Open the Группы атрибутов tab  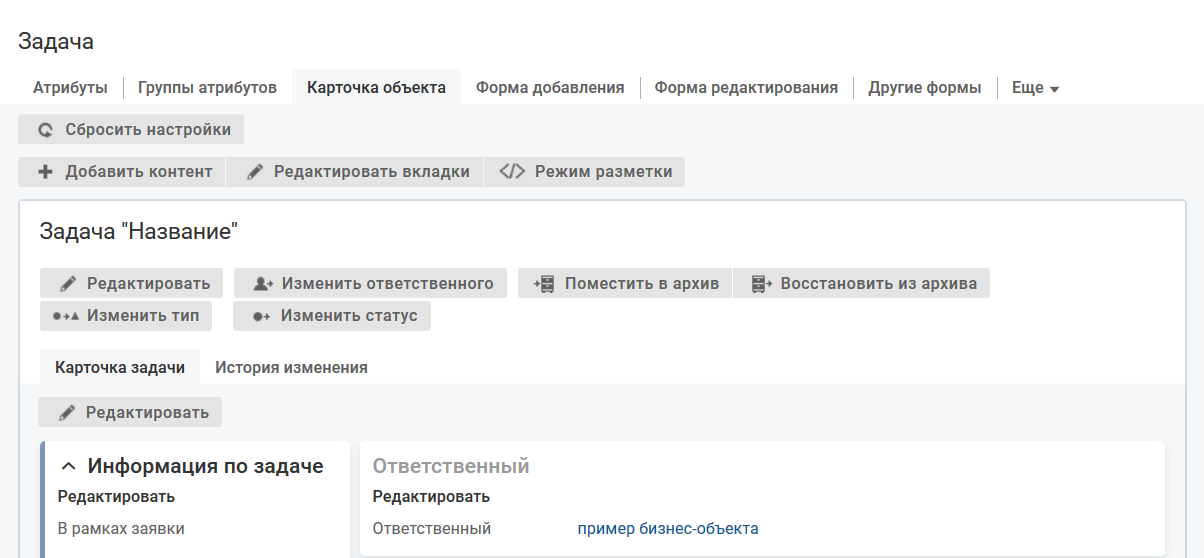[x=207, y=88]
